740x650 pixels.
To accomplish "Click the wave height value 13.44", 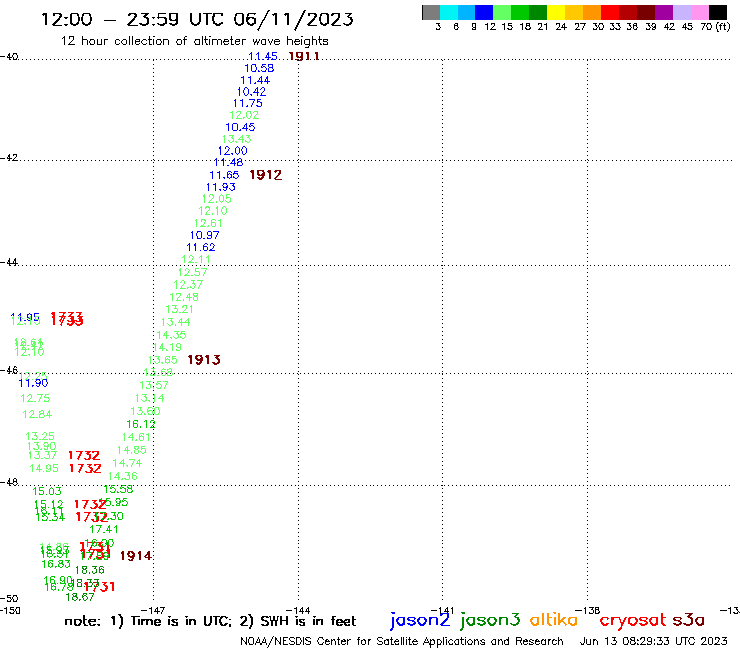I will 176,322.
